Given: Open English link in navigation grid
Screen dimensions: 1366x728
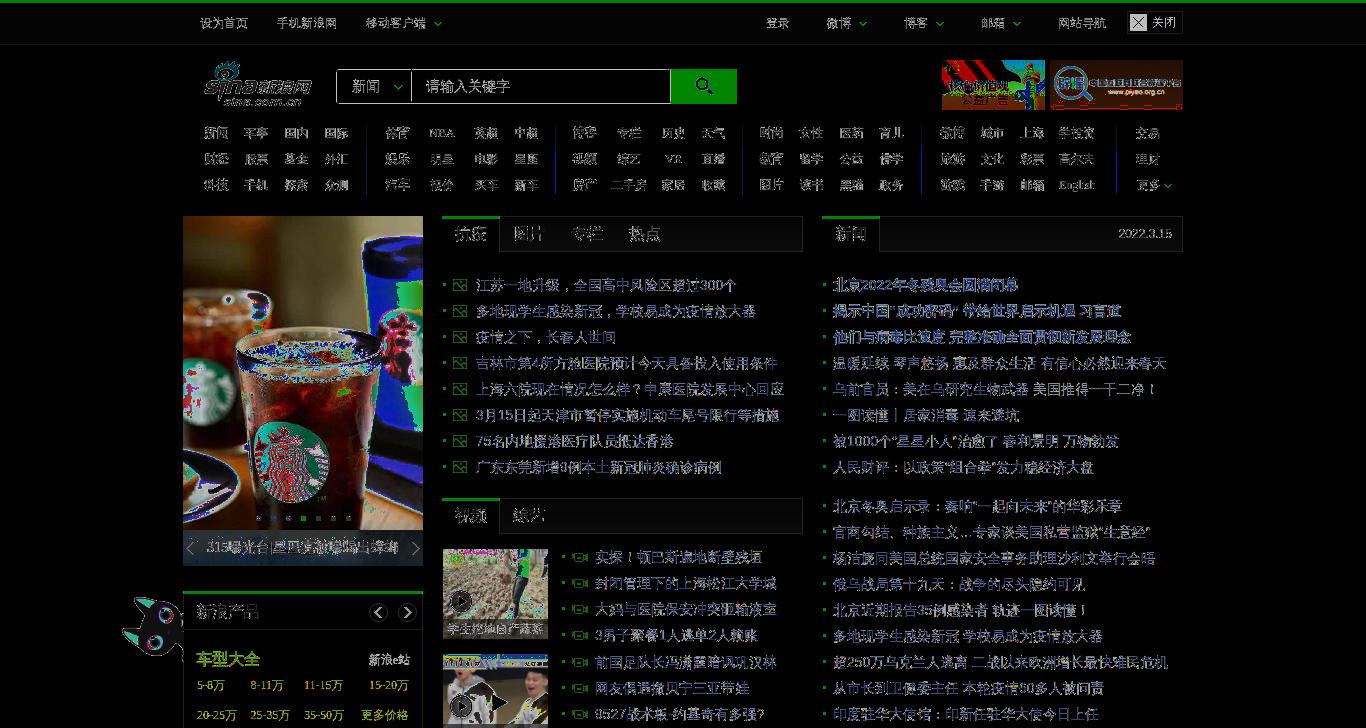Looking at the screenshot, I should [x=1077, y=185].
